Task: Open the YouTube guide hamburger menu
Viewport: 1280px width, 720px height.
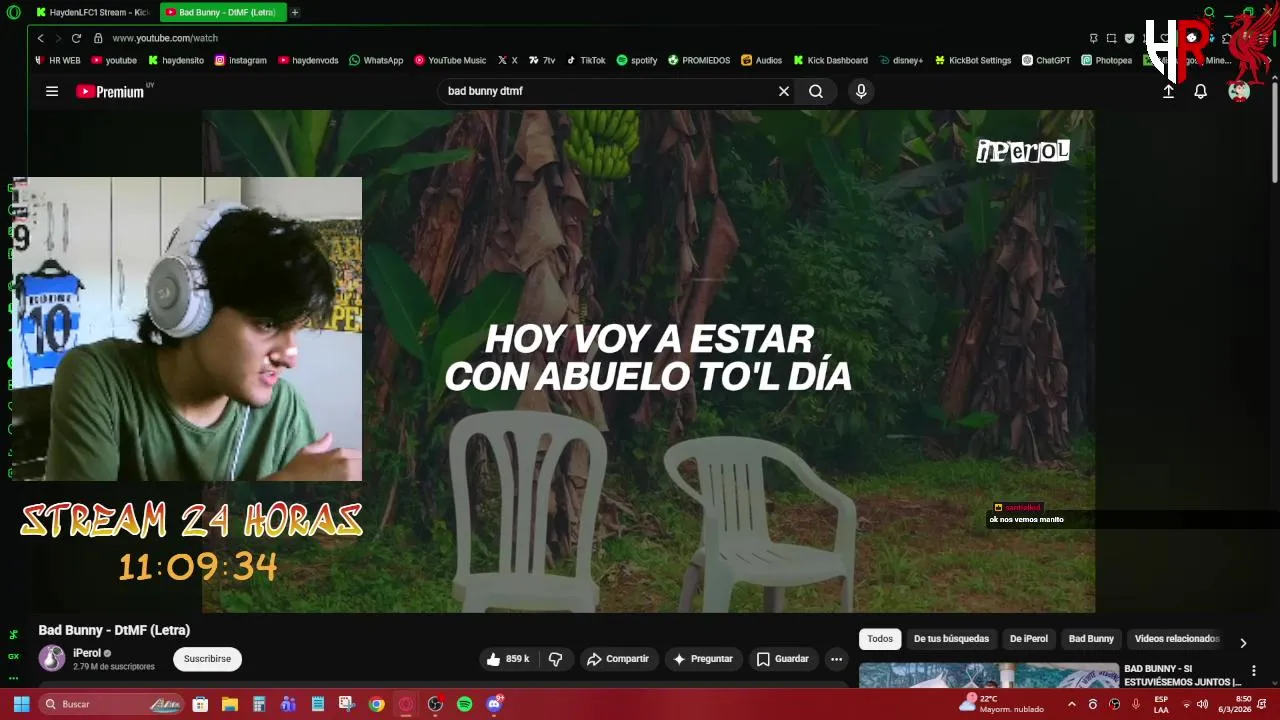Action: tap(52, 91)
